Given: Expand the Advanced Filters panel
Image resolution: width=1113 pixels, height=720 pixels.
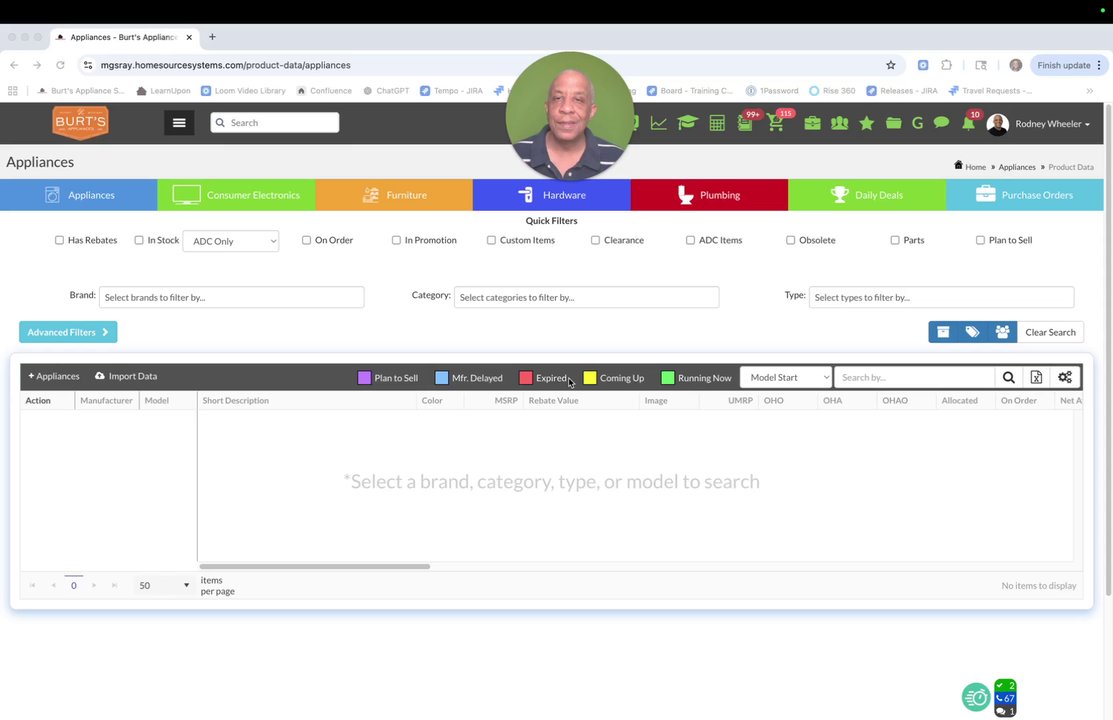Looking at the screenshot, I should 68,332.
